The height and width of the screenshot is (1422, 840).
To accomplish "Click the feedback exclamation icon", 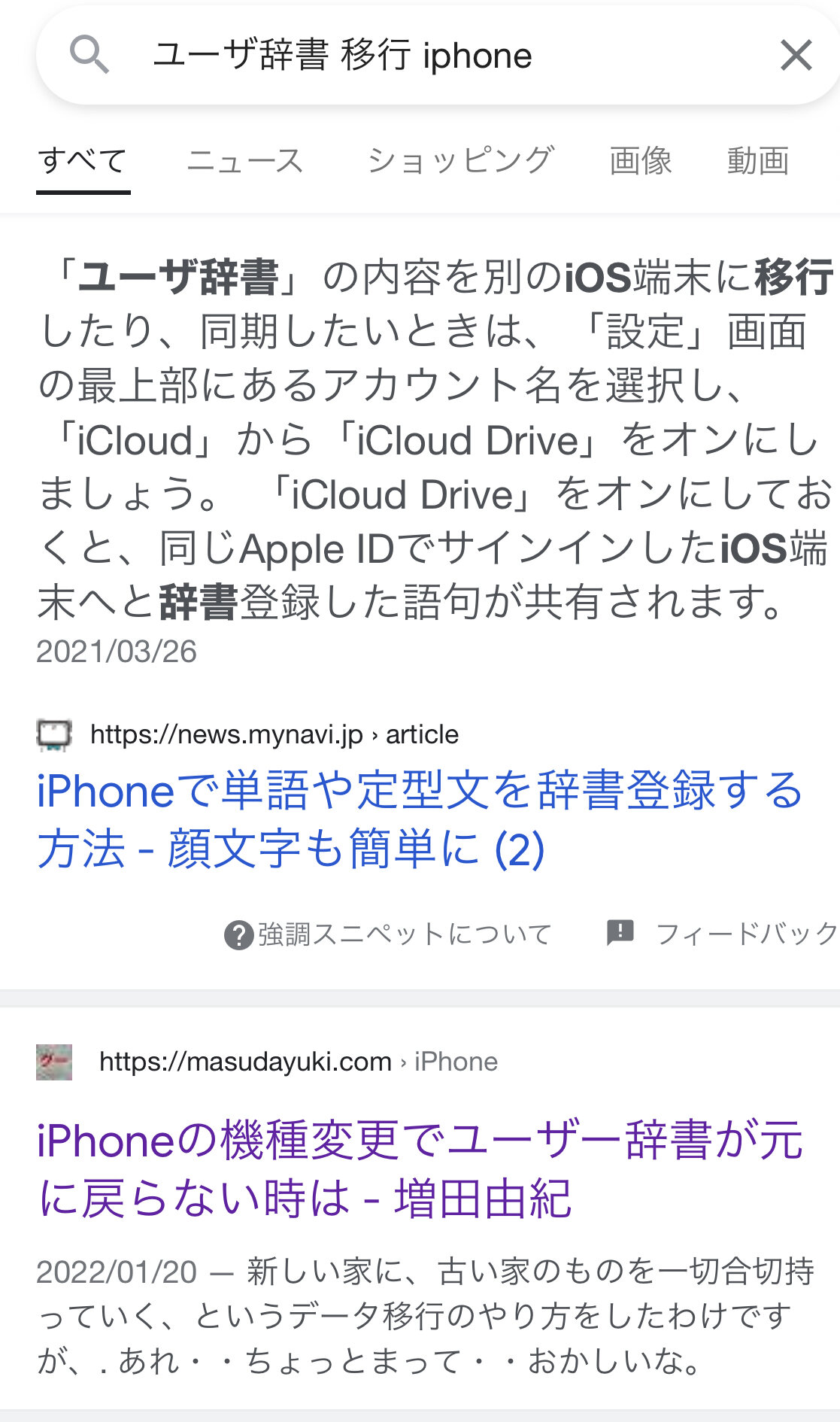I will click(620, 933).
